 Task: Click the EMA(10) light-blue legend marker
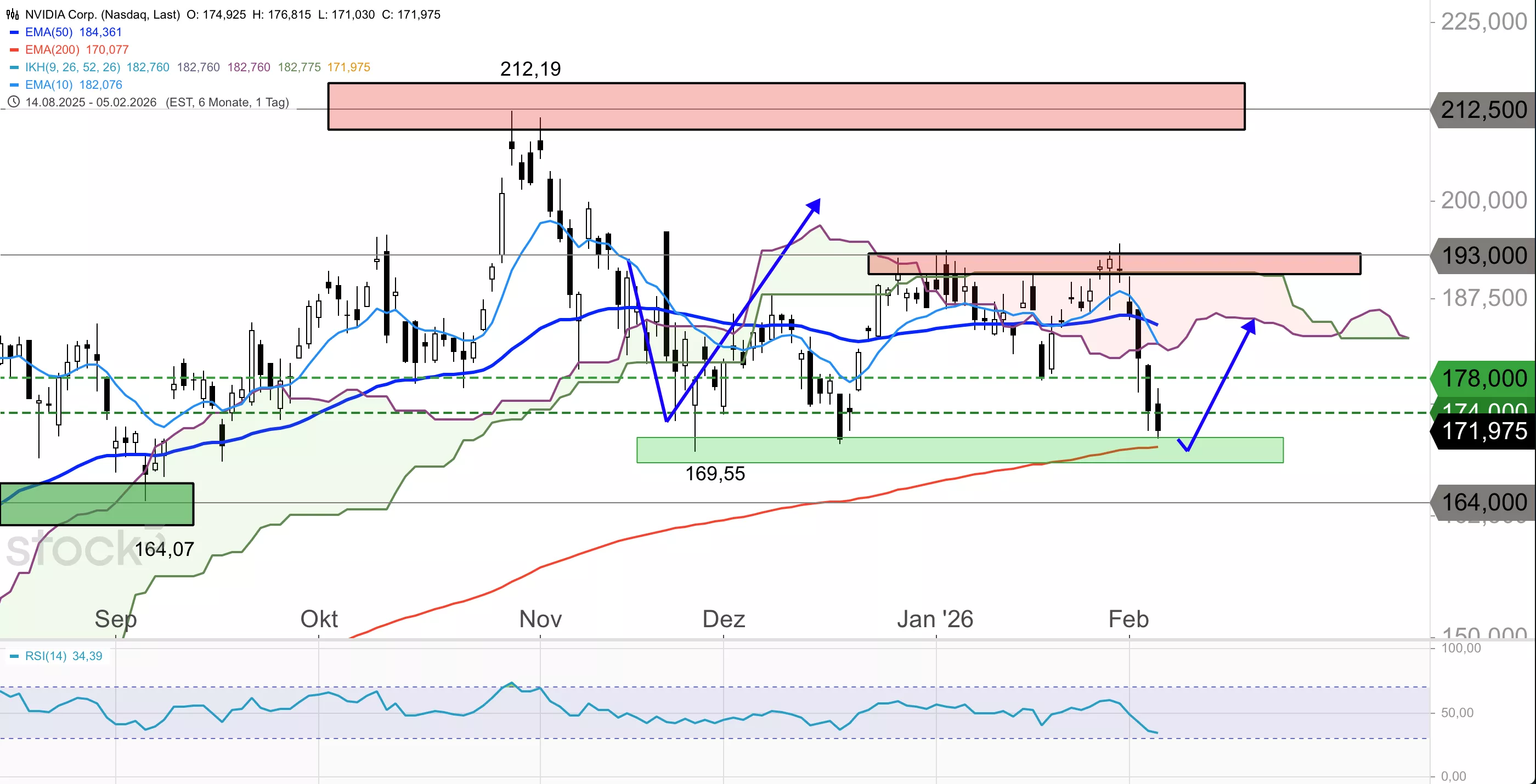[14, 85]
